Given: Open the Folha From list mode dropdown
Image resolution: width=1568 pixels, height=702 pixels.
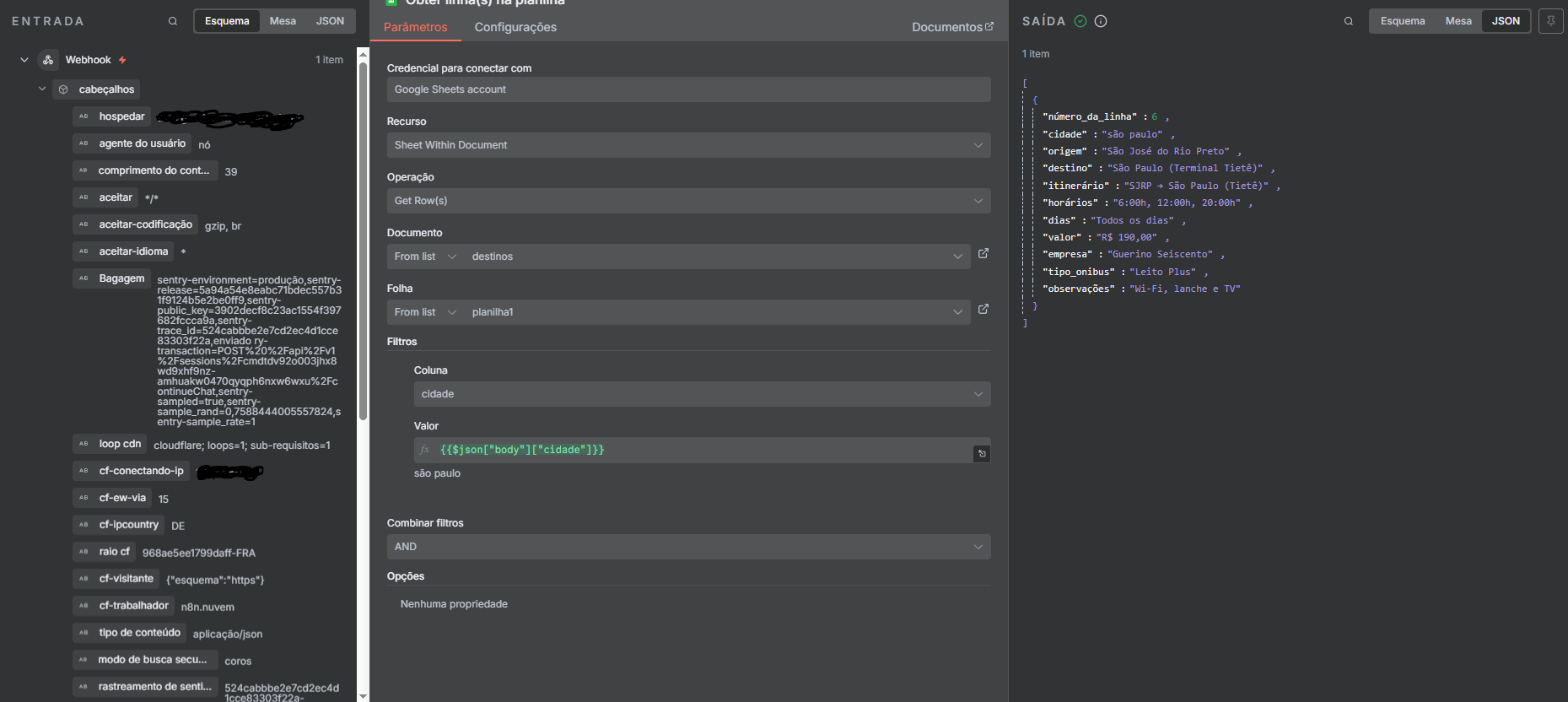Looking at the screenshot, I should tap(425, 312).
